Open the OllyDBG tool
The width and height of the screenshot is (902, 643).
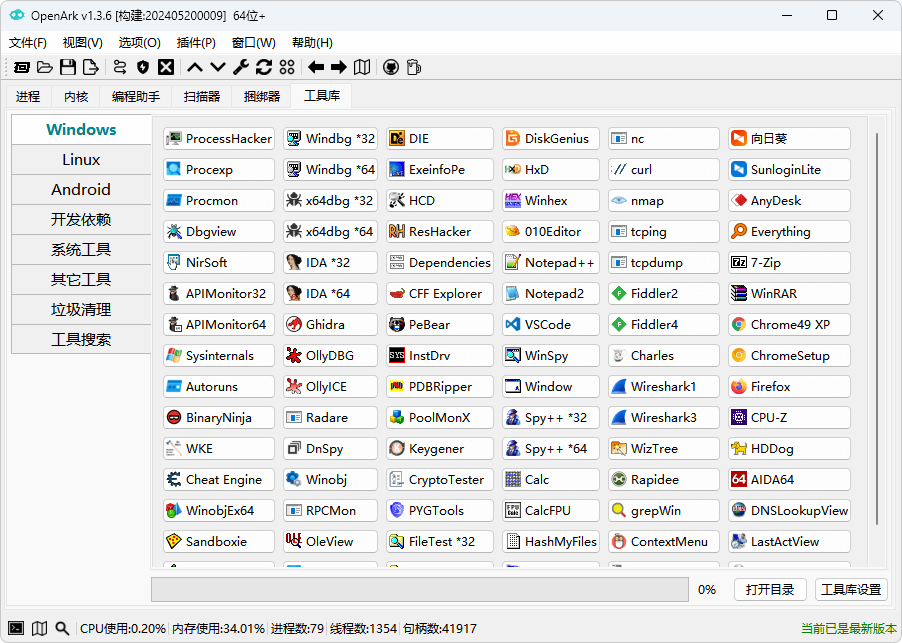click(x=330, y=355)
